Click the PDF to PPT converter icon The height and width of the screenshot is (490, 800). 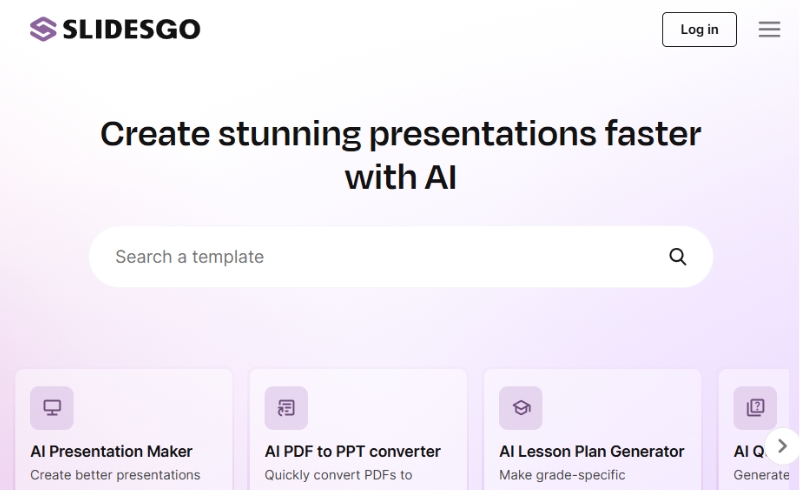[286, 408]
